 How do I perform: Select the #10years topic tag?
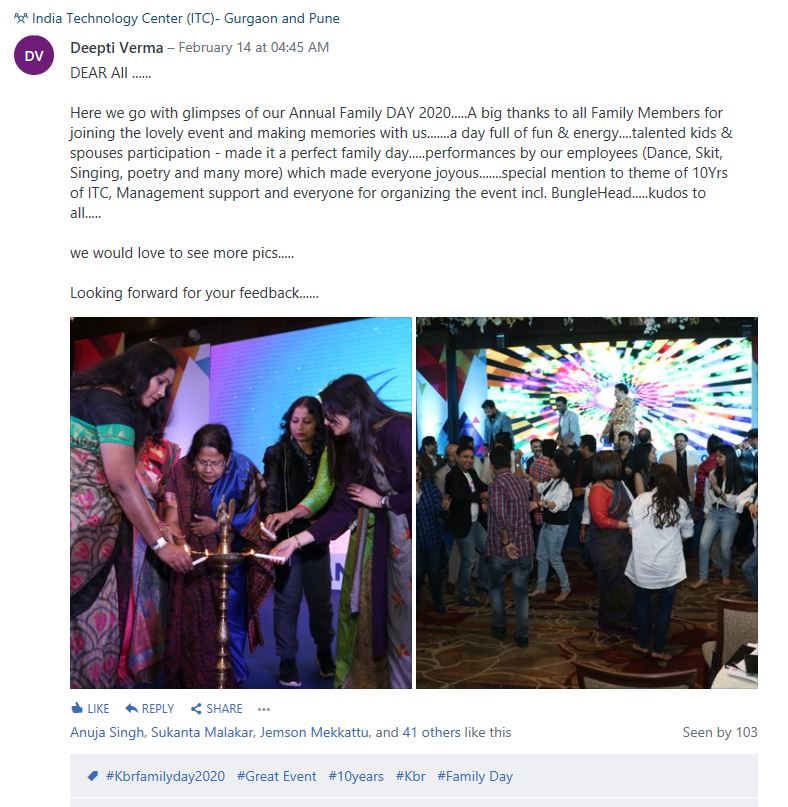click(356, 776)
